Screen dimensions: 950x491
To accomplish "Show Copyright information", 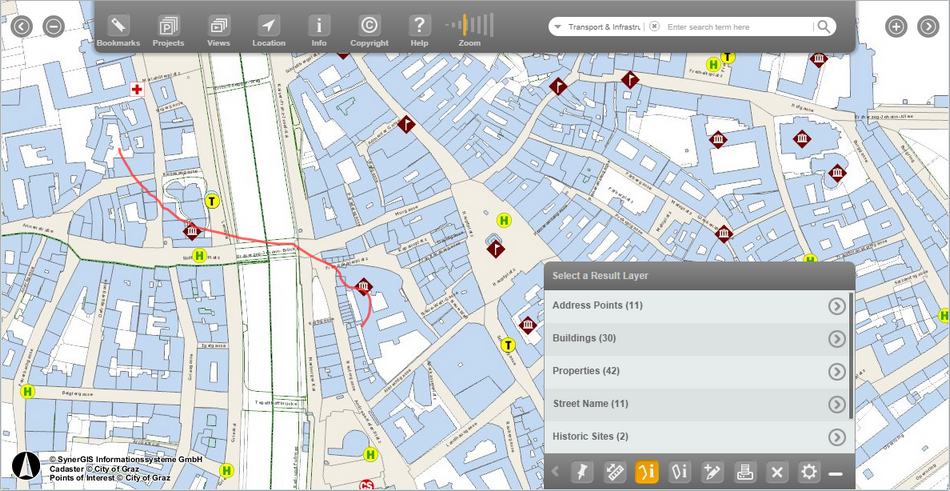I will click(x=369, y=31).
